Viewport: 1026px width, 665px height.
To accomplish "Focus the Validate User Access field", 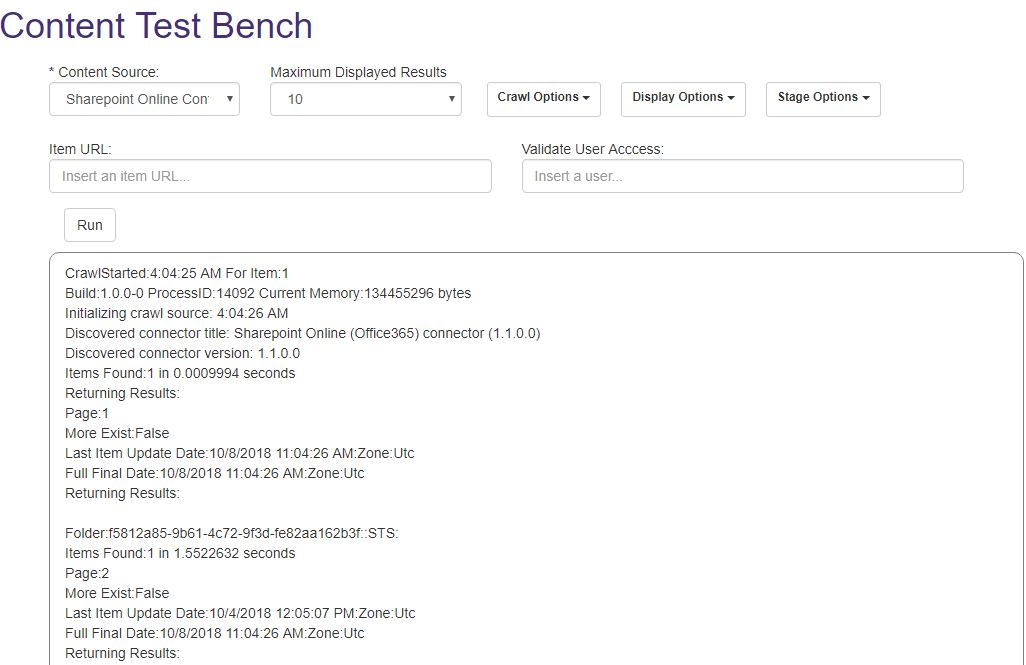I will (x=742, y=176).
